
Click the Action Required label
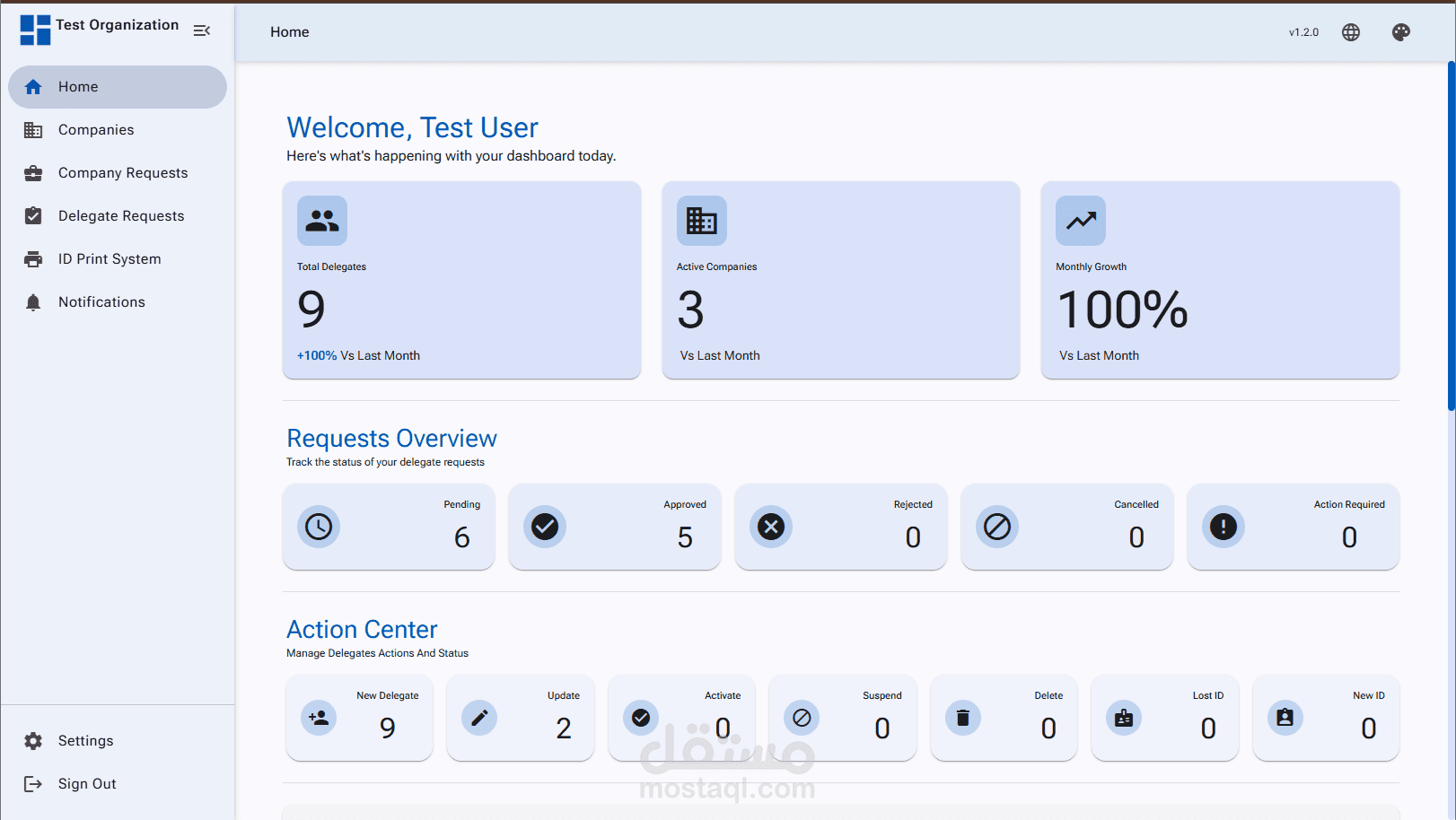coord(1349,504)
